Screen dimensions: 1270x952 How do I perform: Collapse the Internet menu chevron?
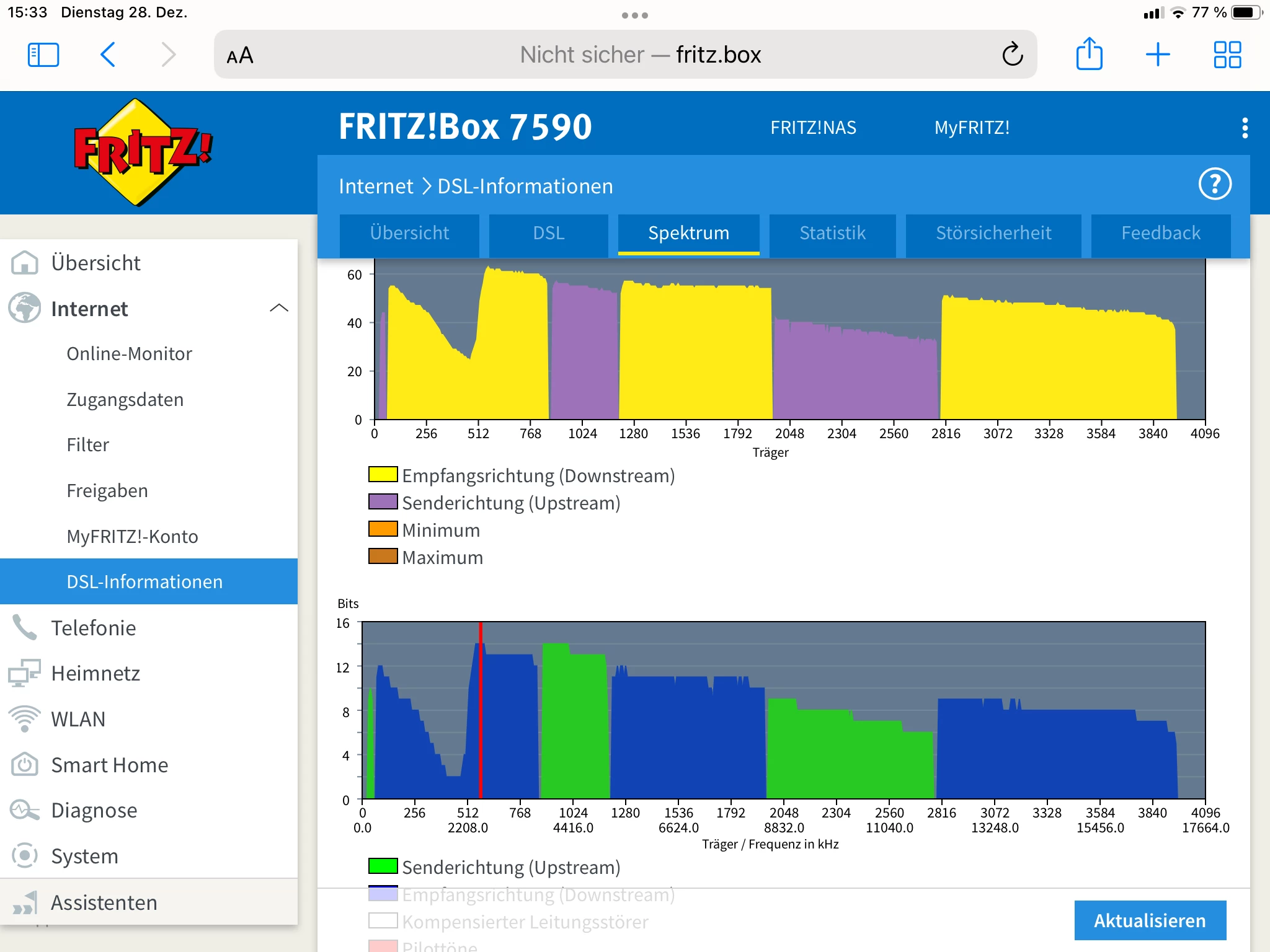click(279, 308)
